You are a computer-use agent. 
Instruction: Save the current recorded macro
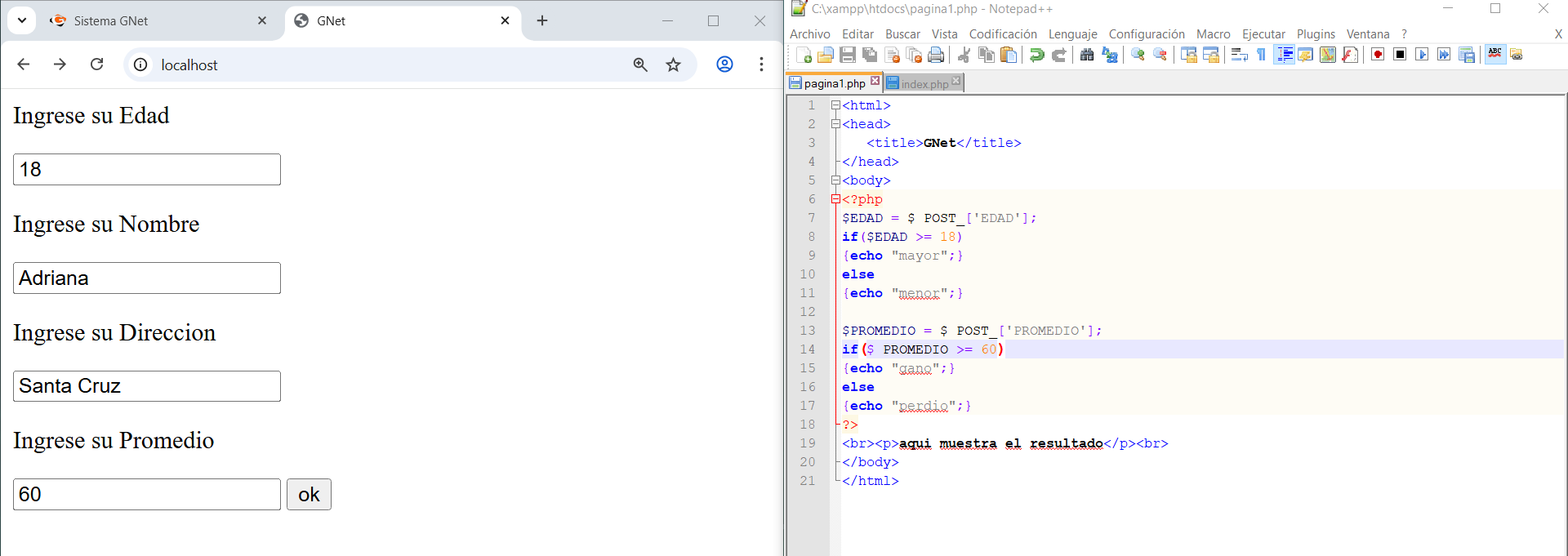tap(1467, 55)
